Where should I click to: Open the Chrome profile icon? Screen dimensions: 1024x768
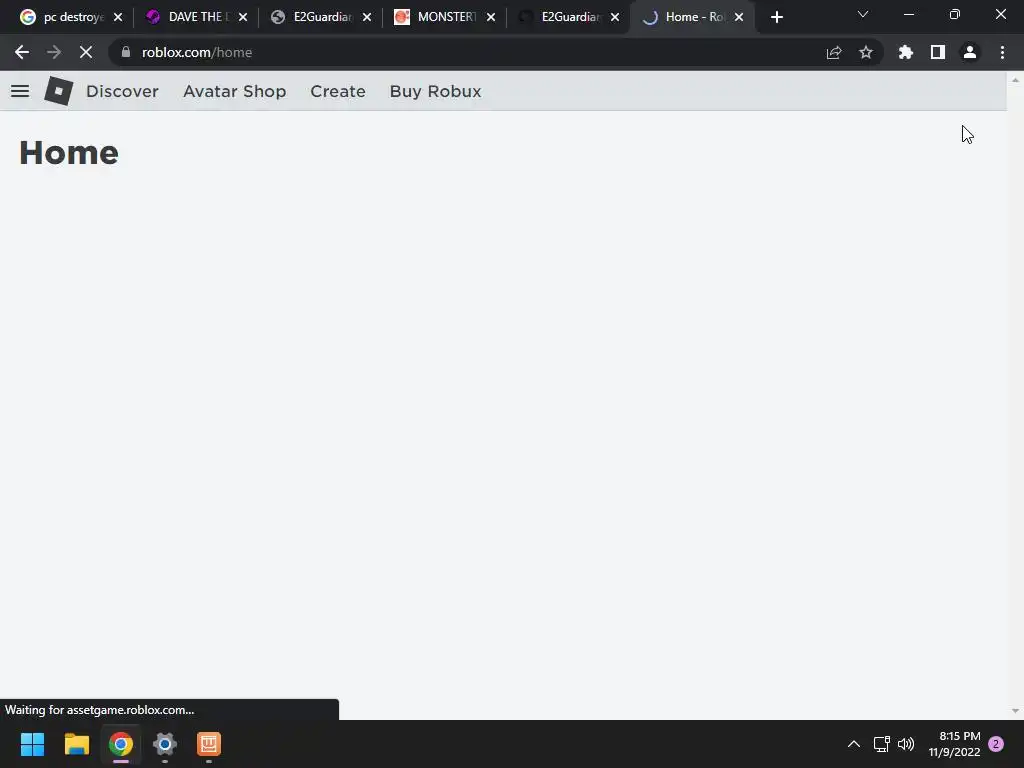970,52
